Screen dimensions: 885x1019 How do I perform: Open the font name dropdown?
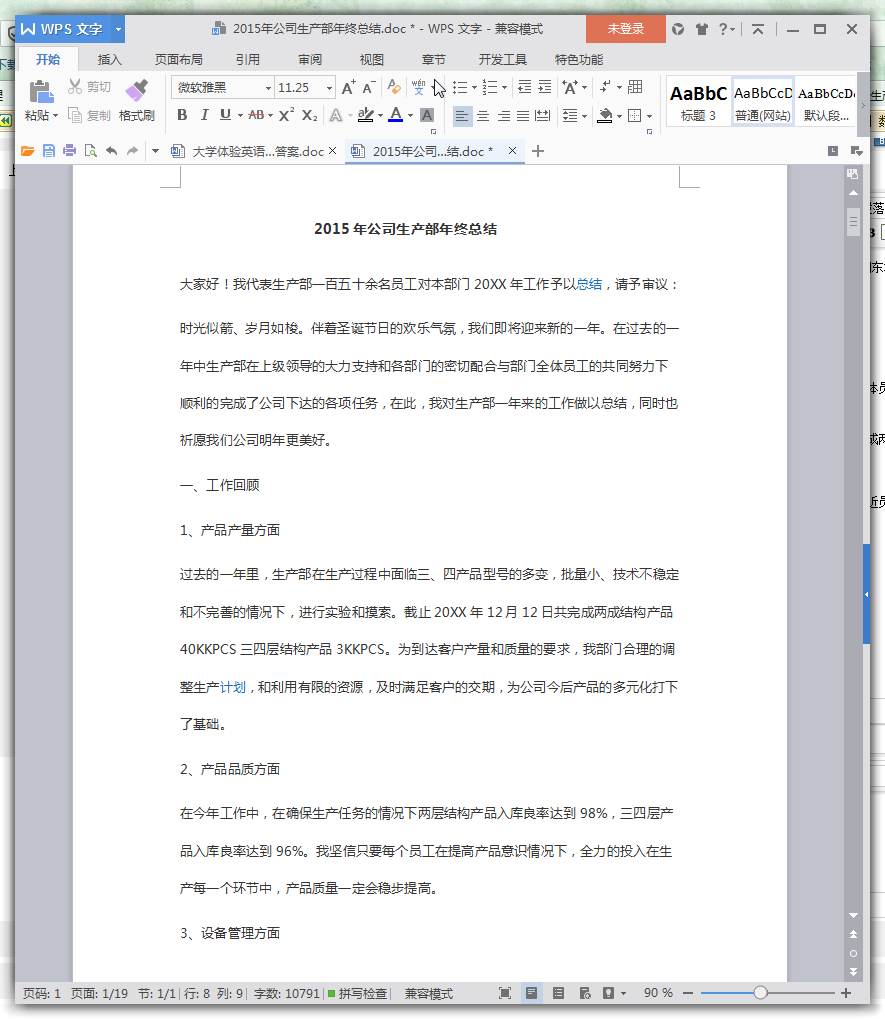pos(268,88)
